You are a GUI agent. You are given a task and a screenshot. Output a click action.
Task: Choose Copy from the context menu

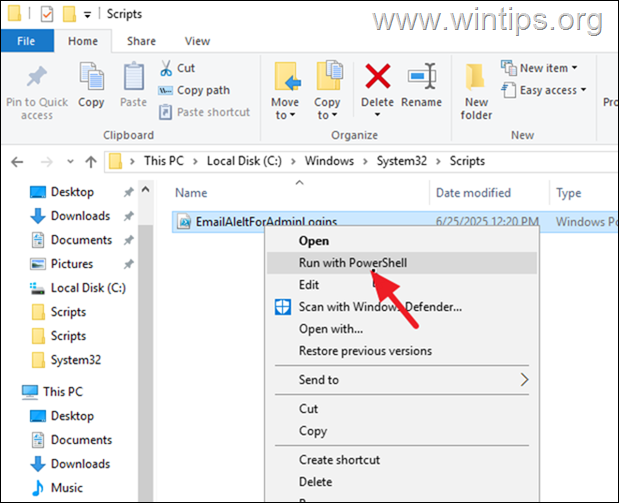coord(401,431)
